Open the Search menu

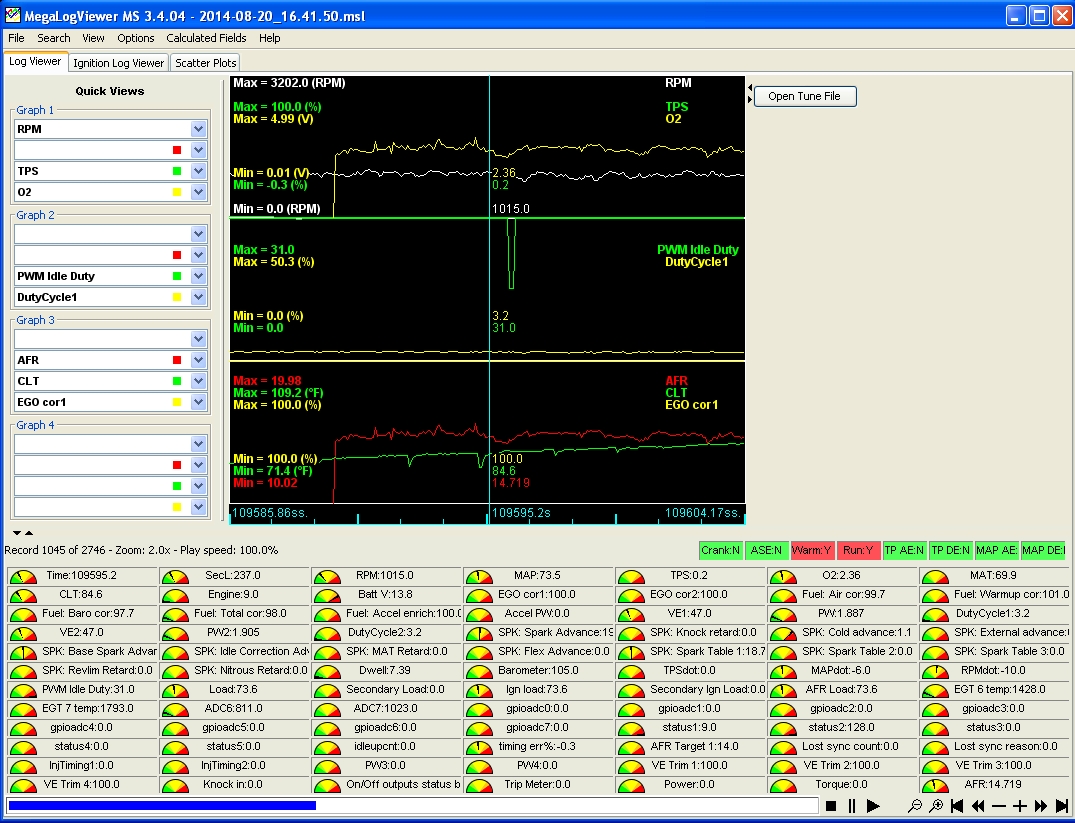pos(53,38)
